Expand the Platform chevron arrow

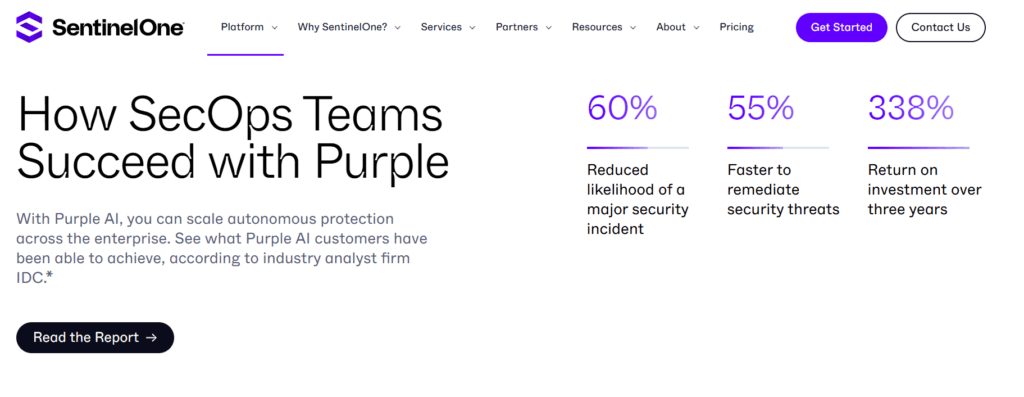[275, 28]
